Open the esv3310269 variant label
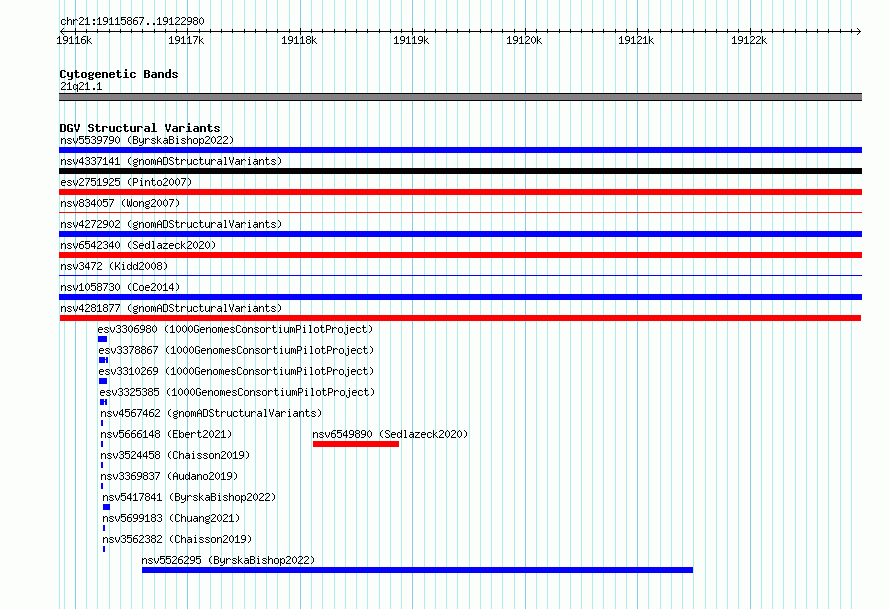Screen dimensions: 890x609 coord(236,371)
